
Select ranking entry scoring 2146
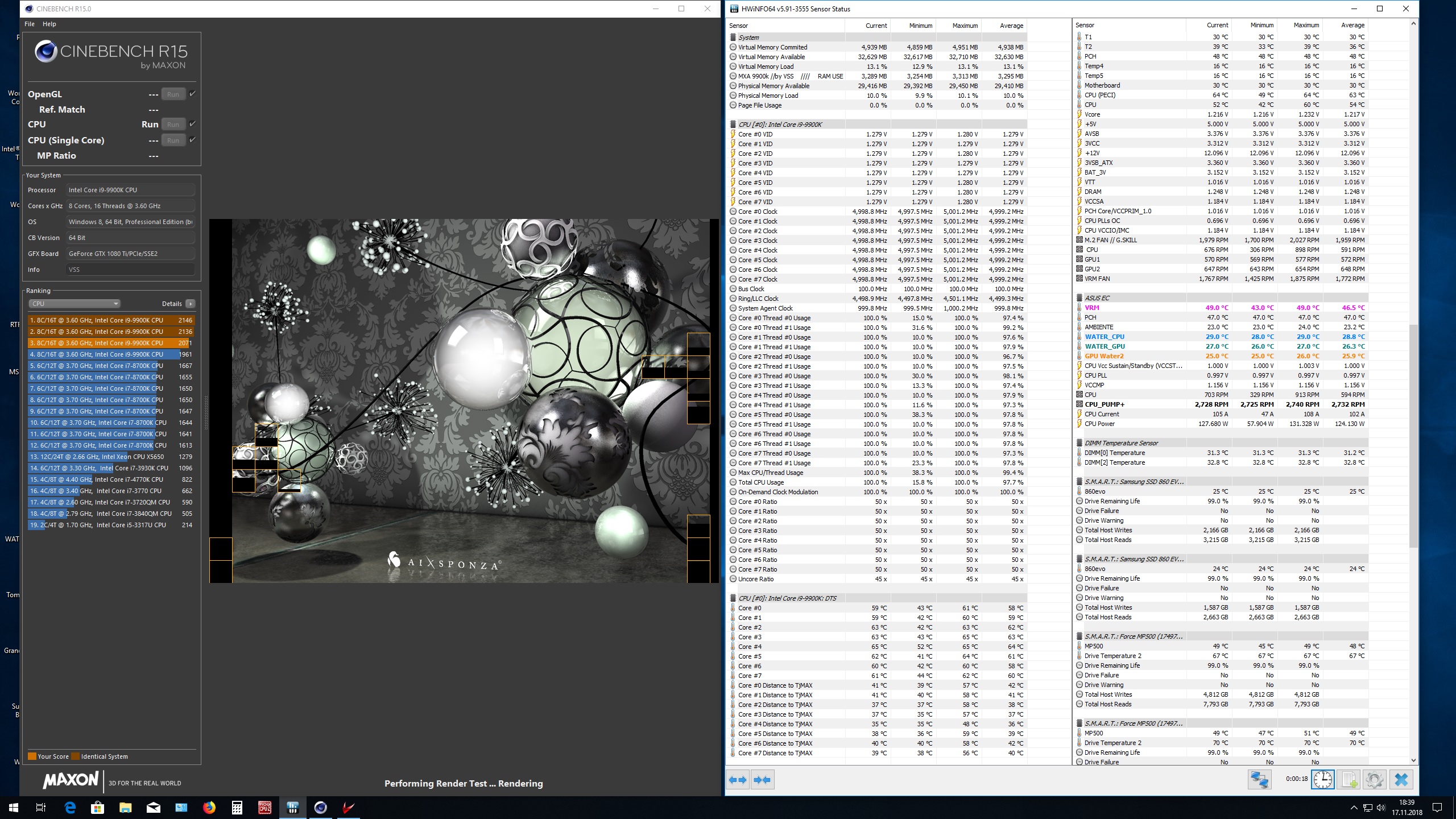point(111,320)
